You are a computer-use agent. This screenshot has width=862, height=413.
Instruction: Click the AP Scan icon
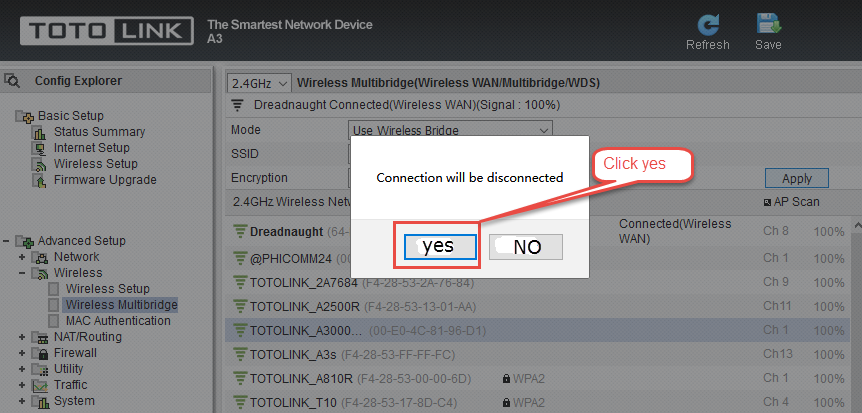[767, 202]
